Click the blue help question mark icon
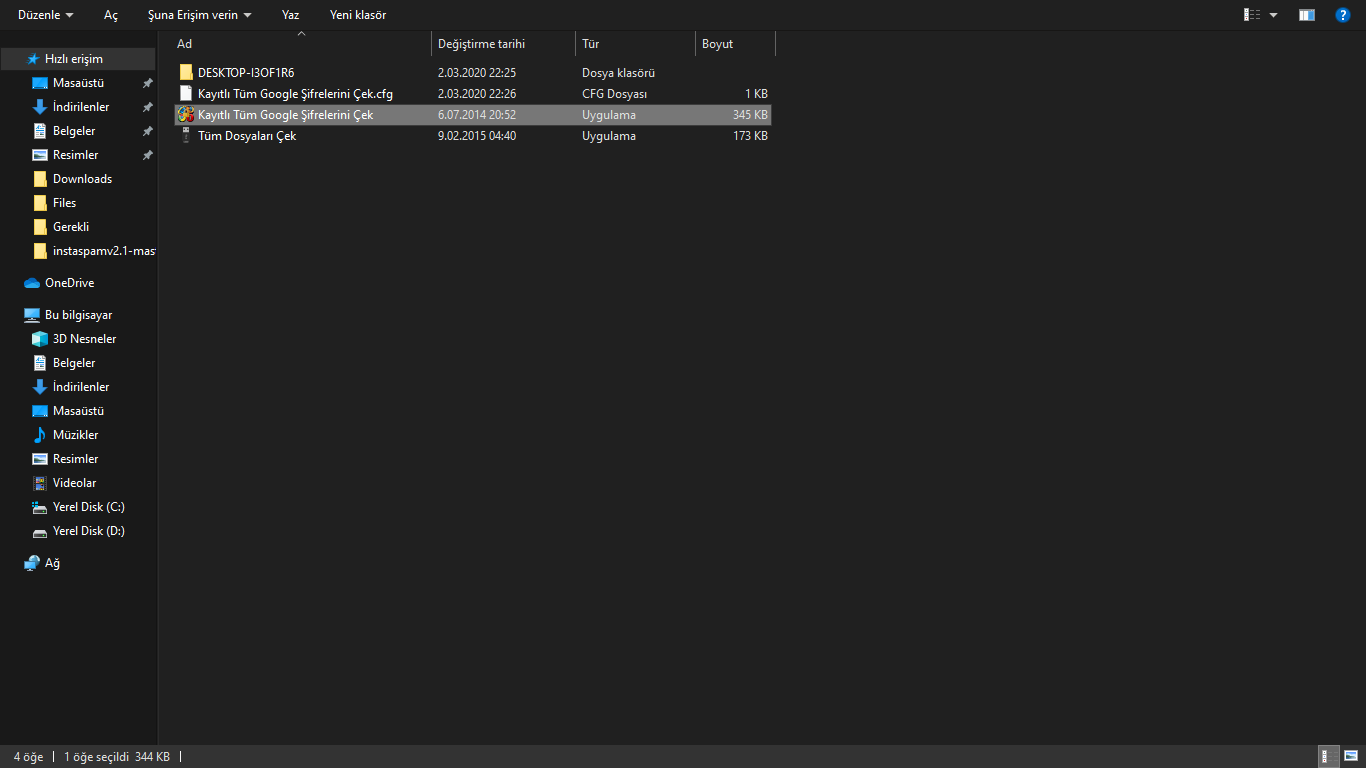 click(x=1343, y=15)
